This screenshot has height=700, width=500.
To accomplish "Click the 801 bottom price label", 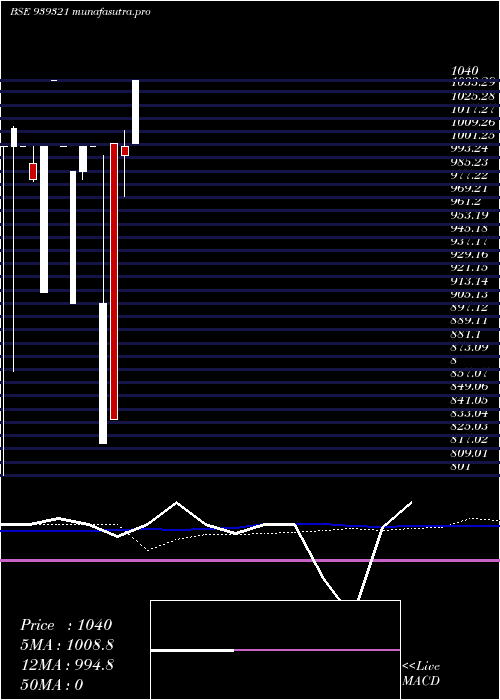I will coord(461,467).
